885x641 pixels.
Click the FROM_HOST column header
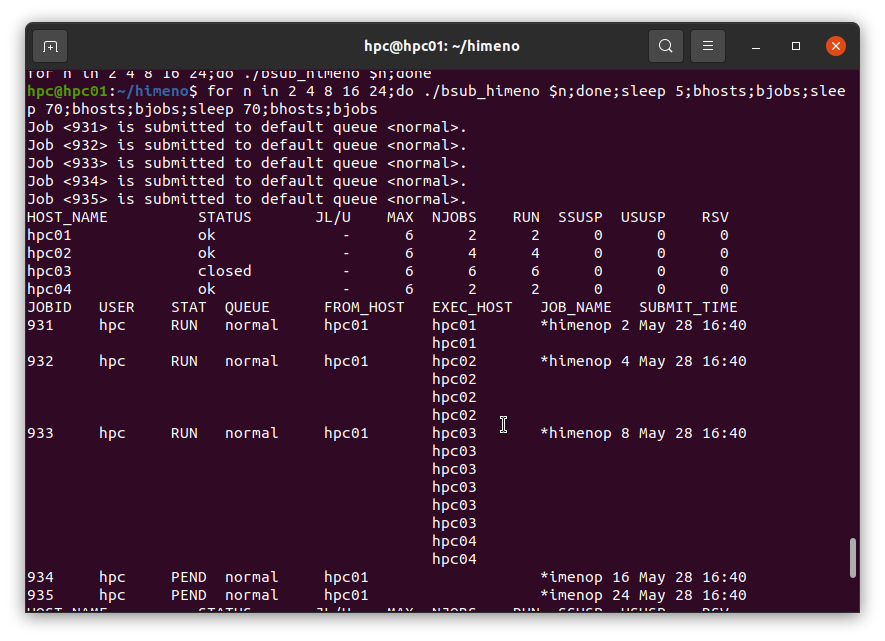pos(364,308)
